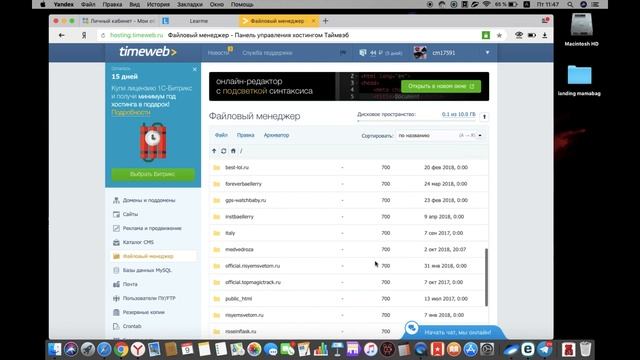
Task: Click the balance wallet icon in header
Action: pyautogui.click(x=362, y=53)
